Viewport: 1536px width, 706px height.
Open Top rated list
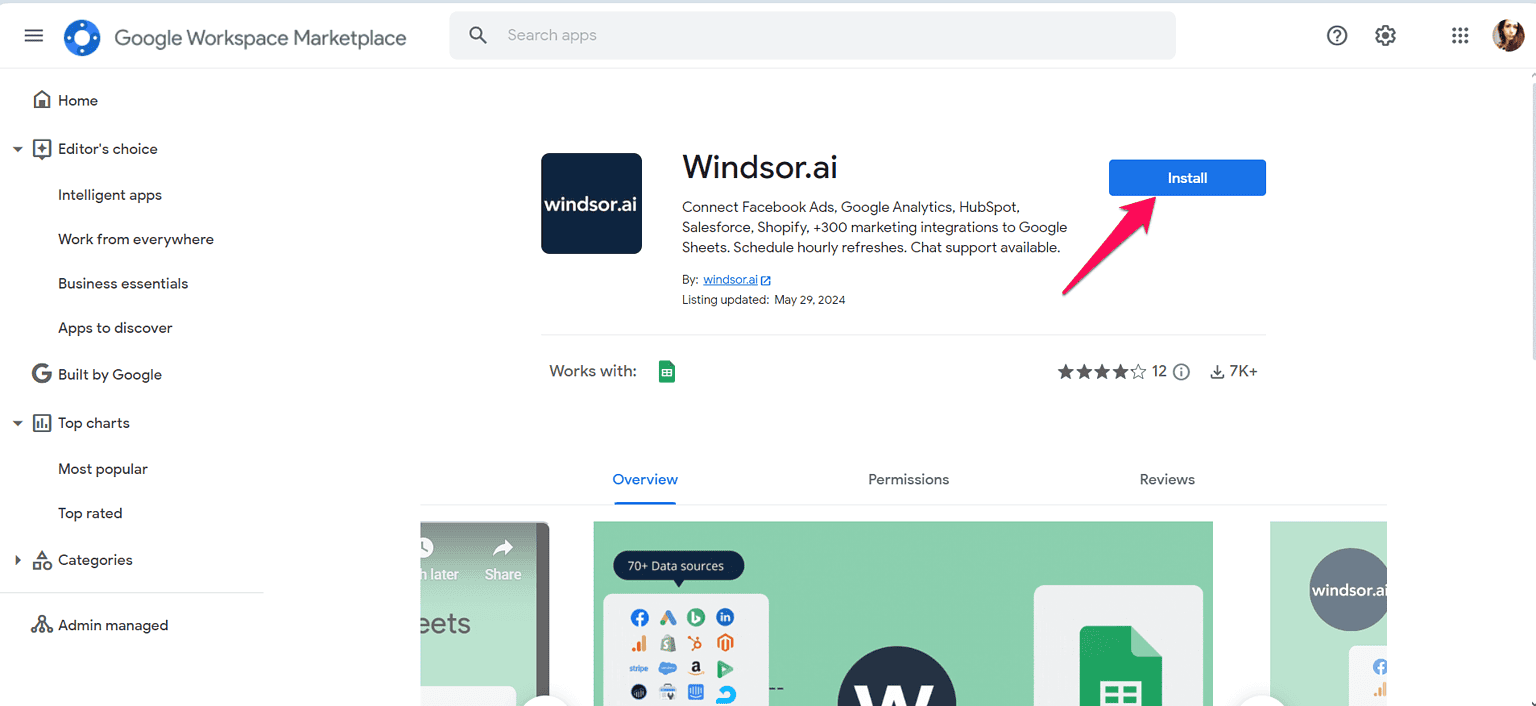click(x=90, y=513)
